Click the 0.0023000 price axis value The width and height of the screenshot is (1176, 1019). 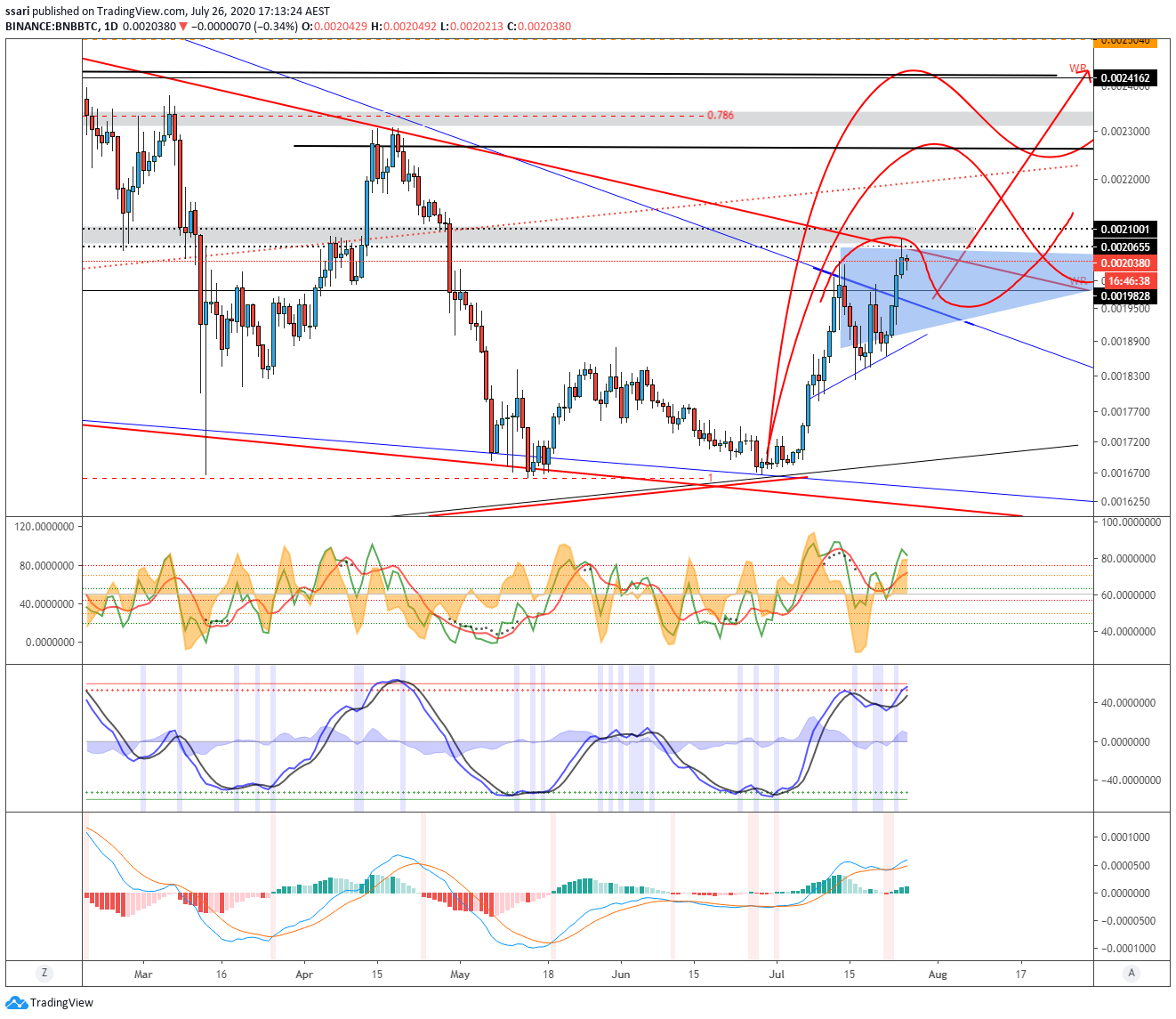coord(1125,132)
